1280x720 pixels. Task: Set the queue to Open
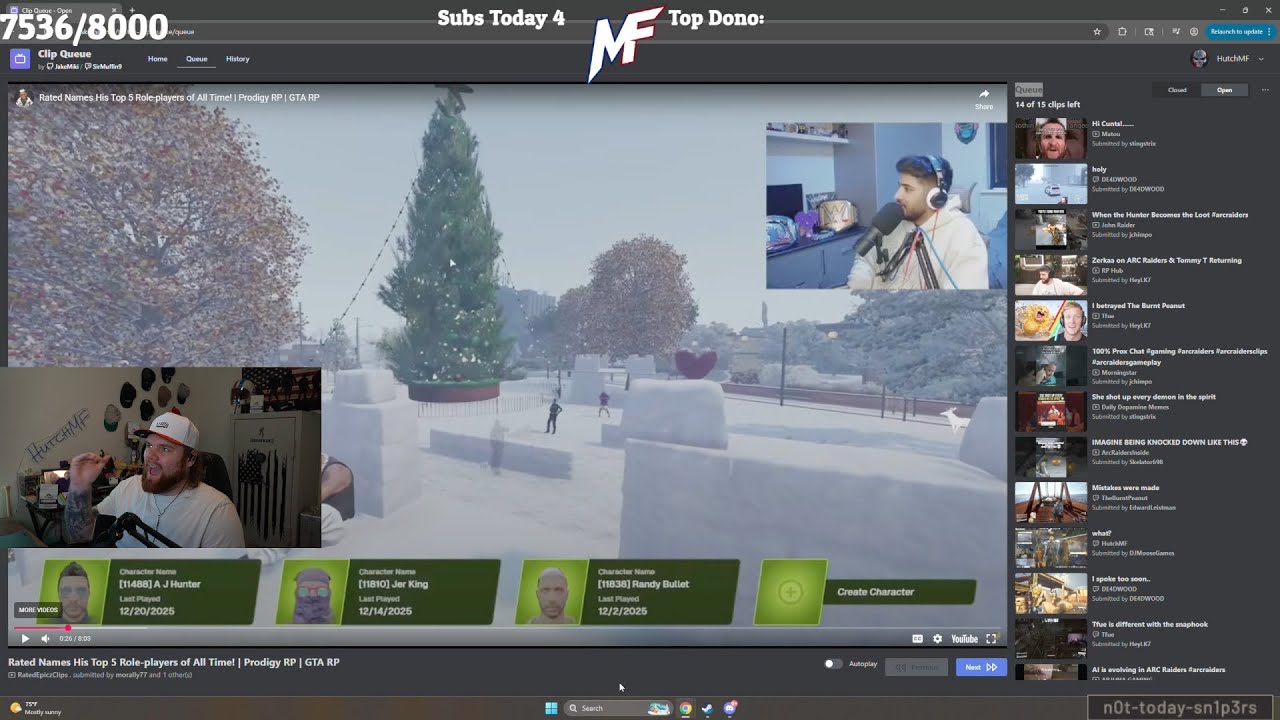point(1224,90)
